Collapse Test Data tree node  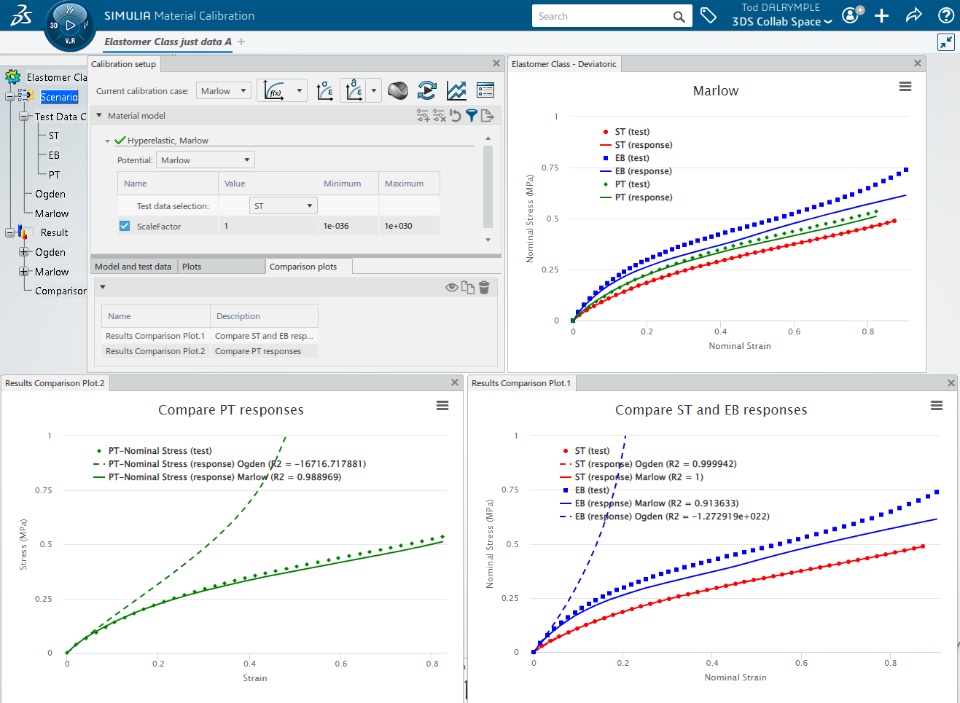coord(24,116)
